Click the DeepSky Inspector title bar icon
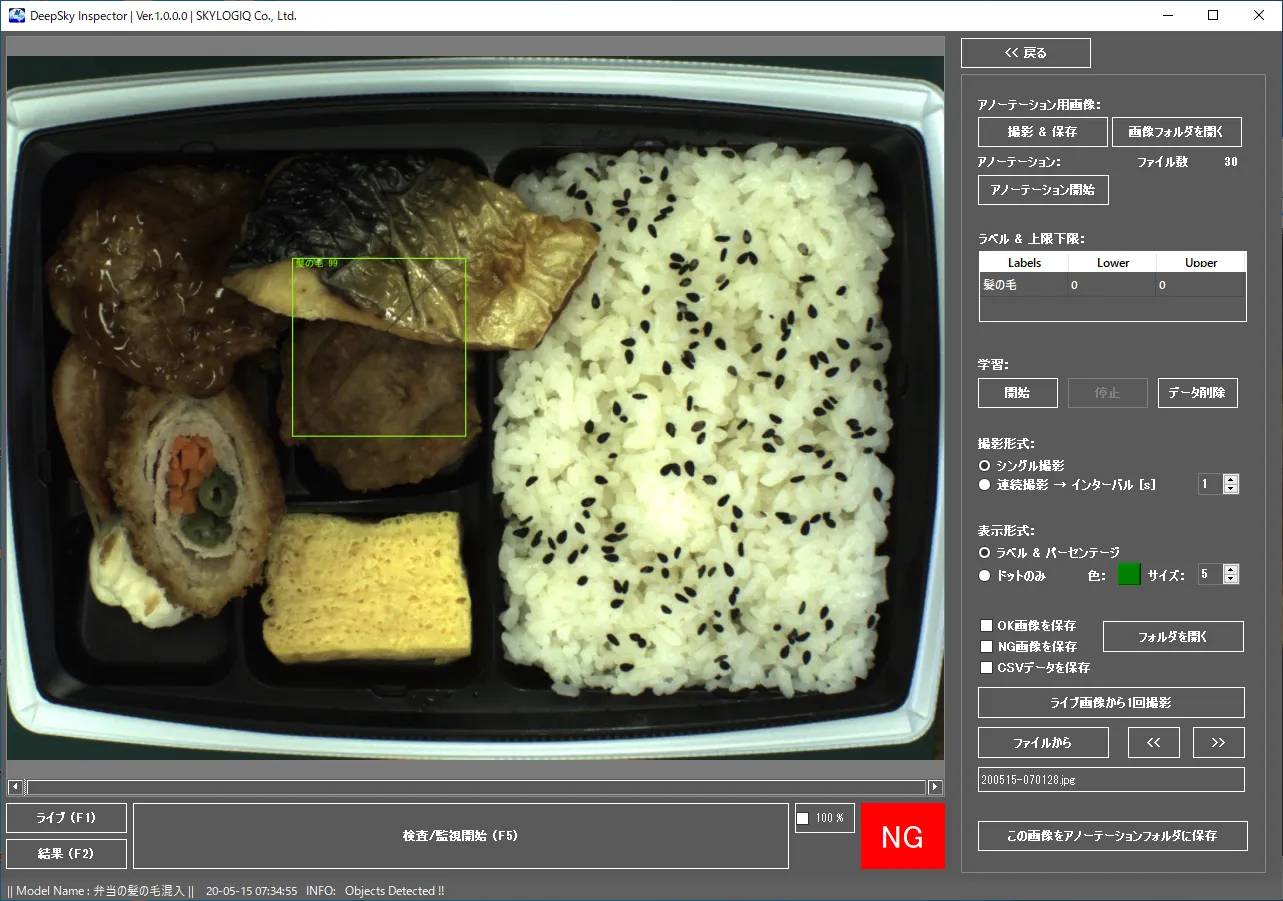1283x901 pixels. pos(17,16)
